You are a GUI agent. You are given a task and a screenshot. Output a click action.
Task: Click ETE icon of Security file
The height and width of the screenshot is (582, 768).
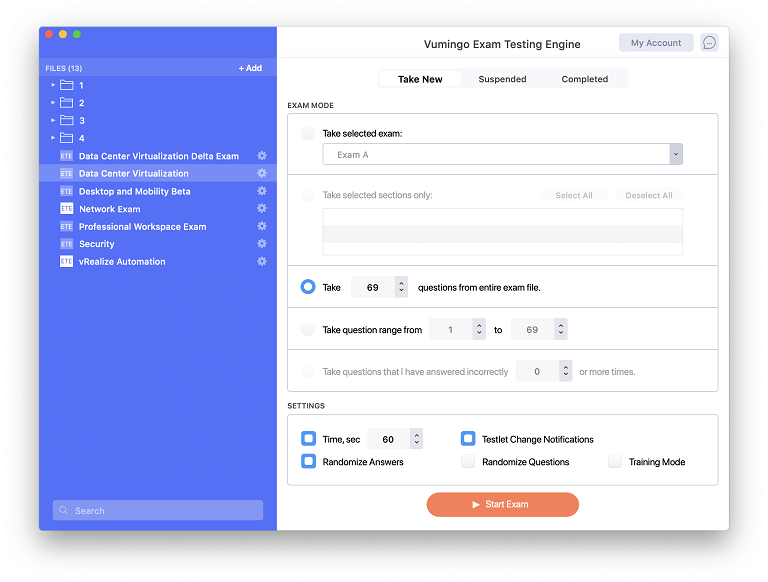coord(67,244)
